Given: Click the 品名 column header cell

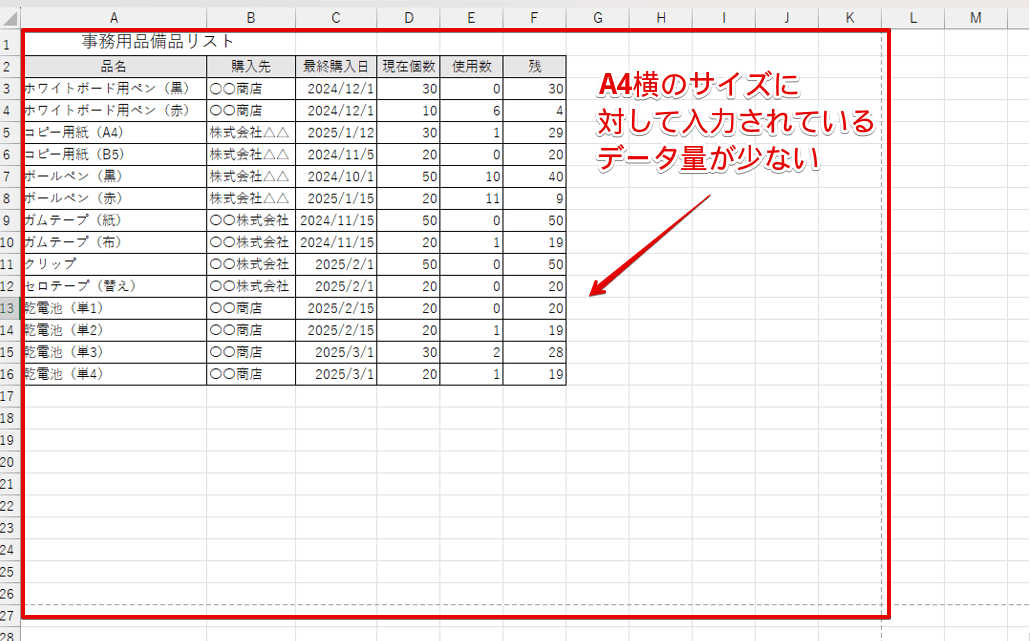Looking at the screenshot, I should coord(113,64).
